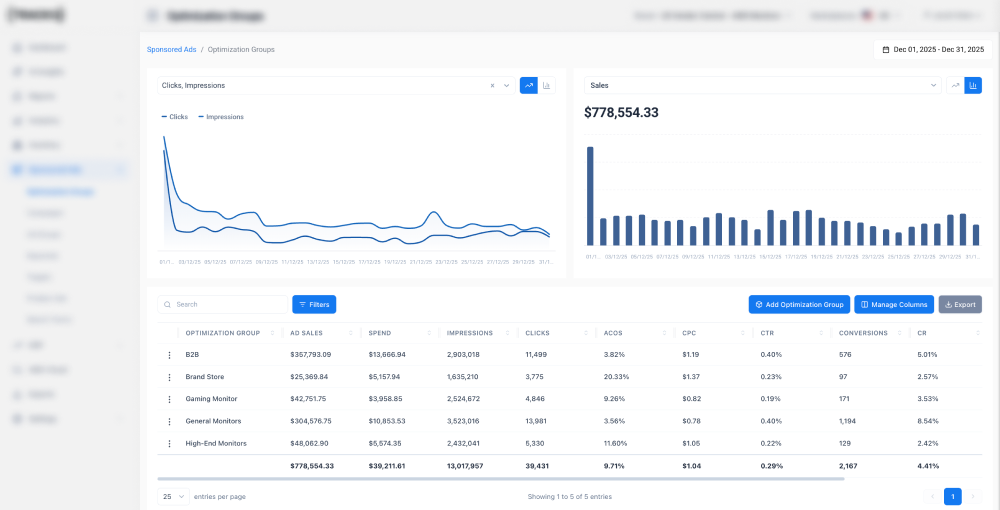Switch left chart to line view

pos(529,85)
